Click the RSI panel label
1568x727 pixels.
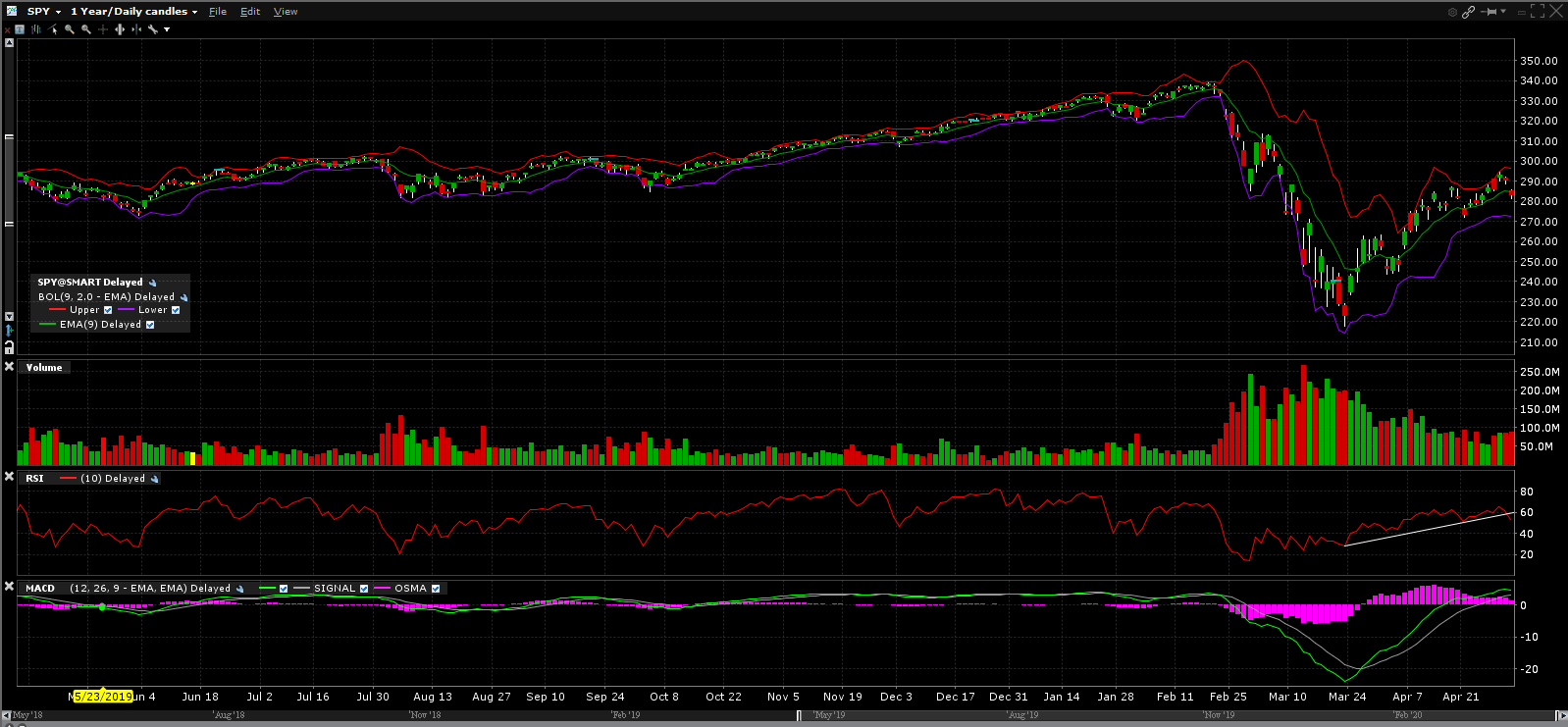coord(34,479)
